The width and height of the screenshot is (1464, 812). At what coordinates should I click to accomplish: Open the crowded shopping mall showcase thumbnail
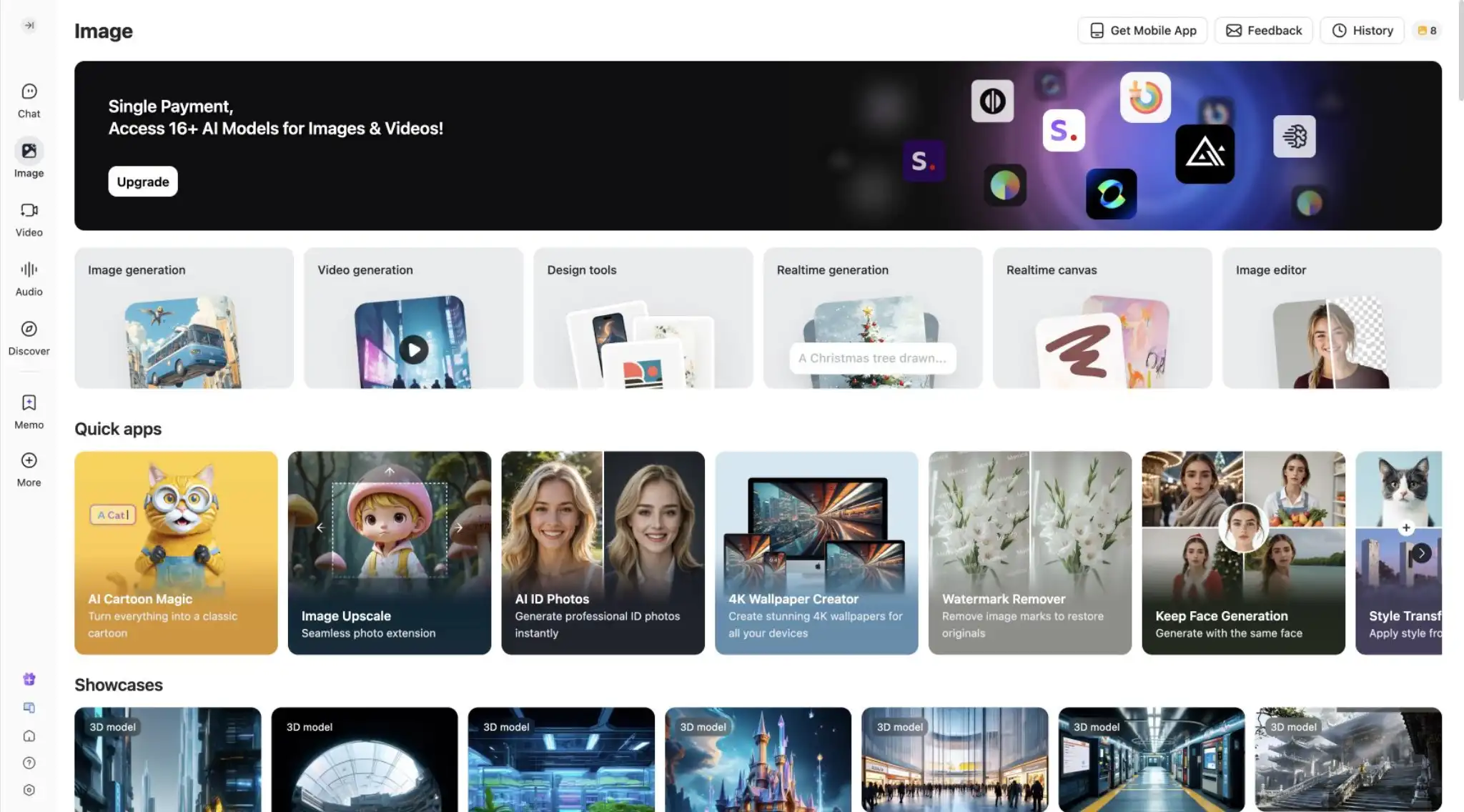coord(955,760)
